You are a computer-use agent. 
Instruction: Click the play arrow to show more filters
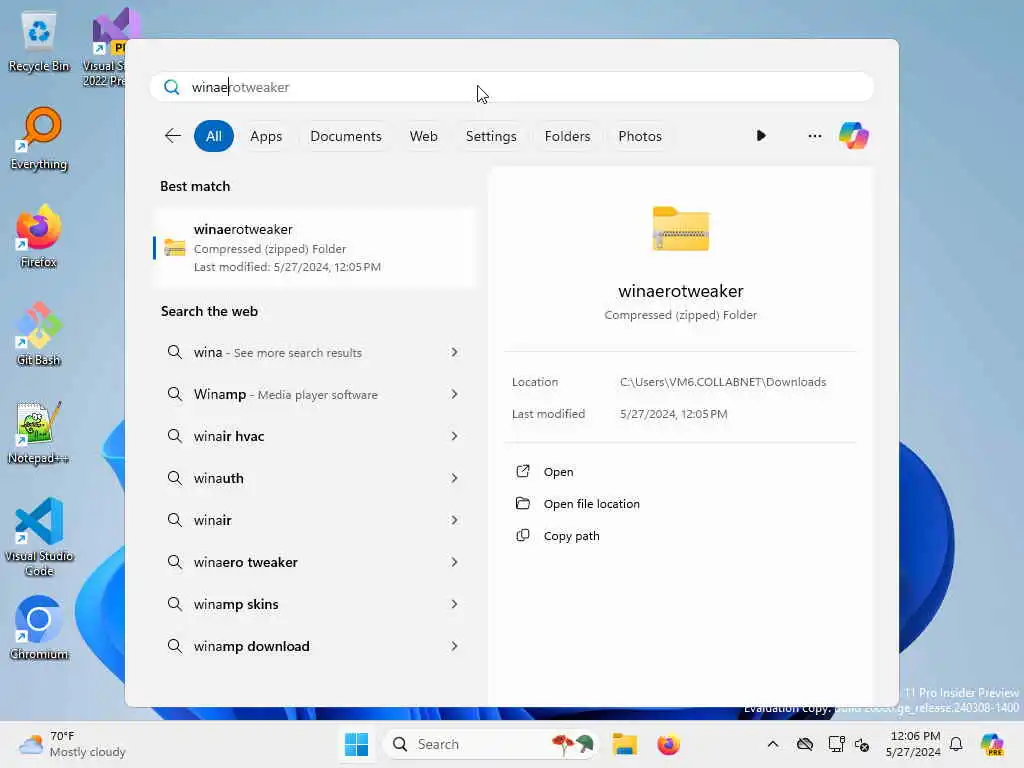point(761,136)
